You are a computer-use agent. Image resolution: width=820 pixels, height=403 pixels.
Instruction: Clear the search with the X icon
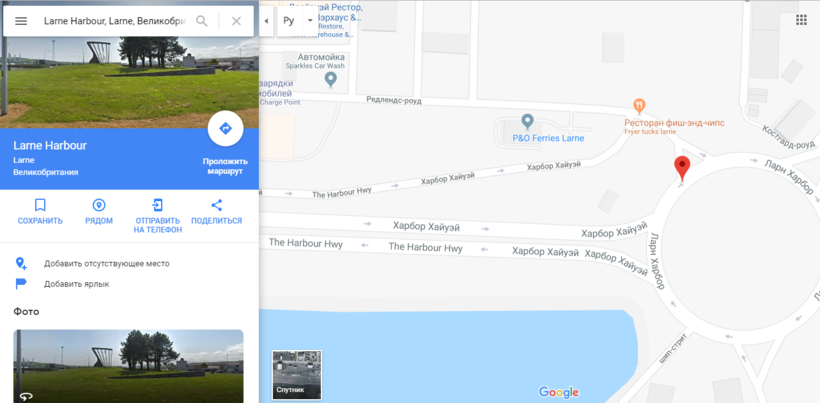point(236,21)
